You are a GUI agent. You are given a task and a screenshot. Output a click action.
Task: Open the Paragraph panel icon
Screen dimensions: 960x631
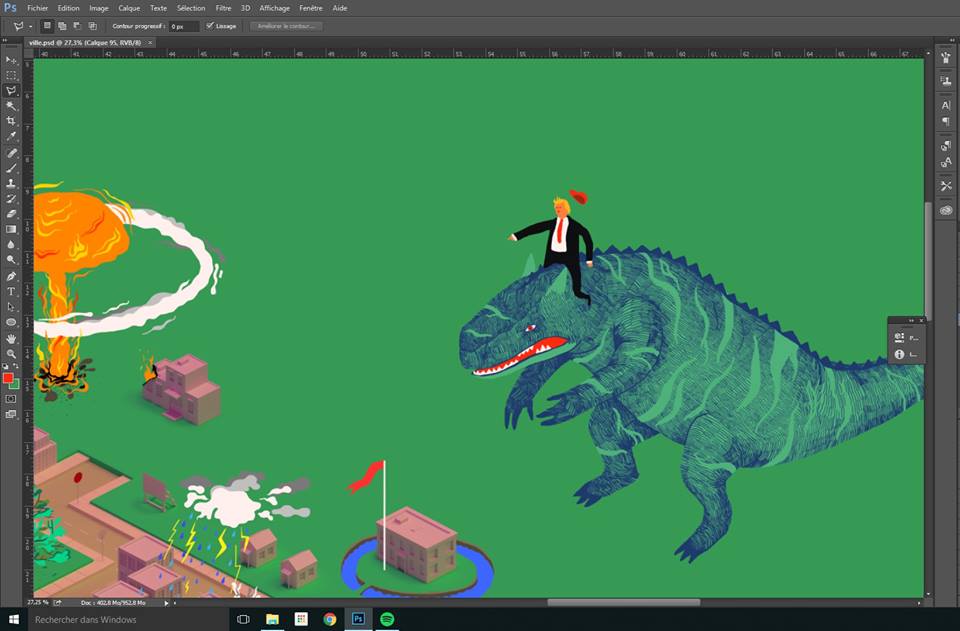(946, 122)
